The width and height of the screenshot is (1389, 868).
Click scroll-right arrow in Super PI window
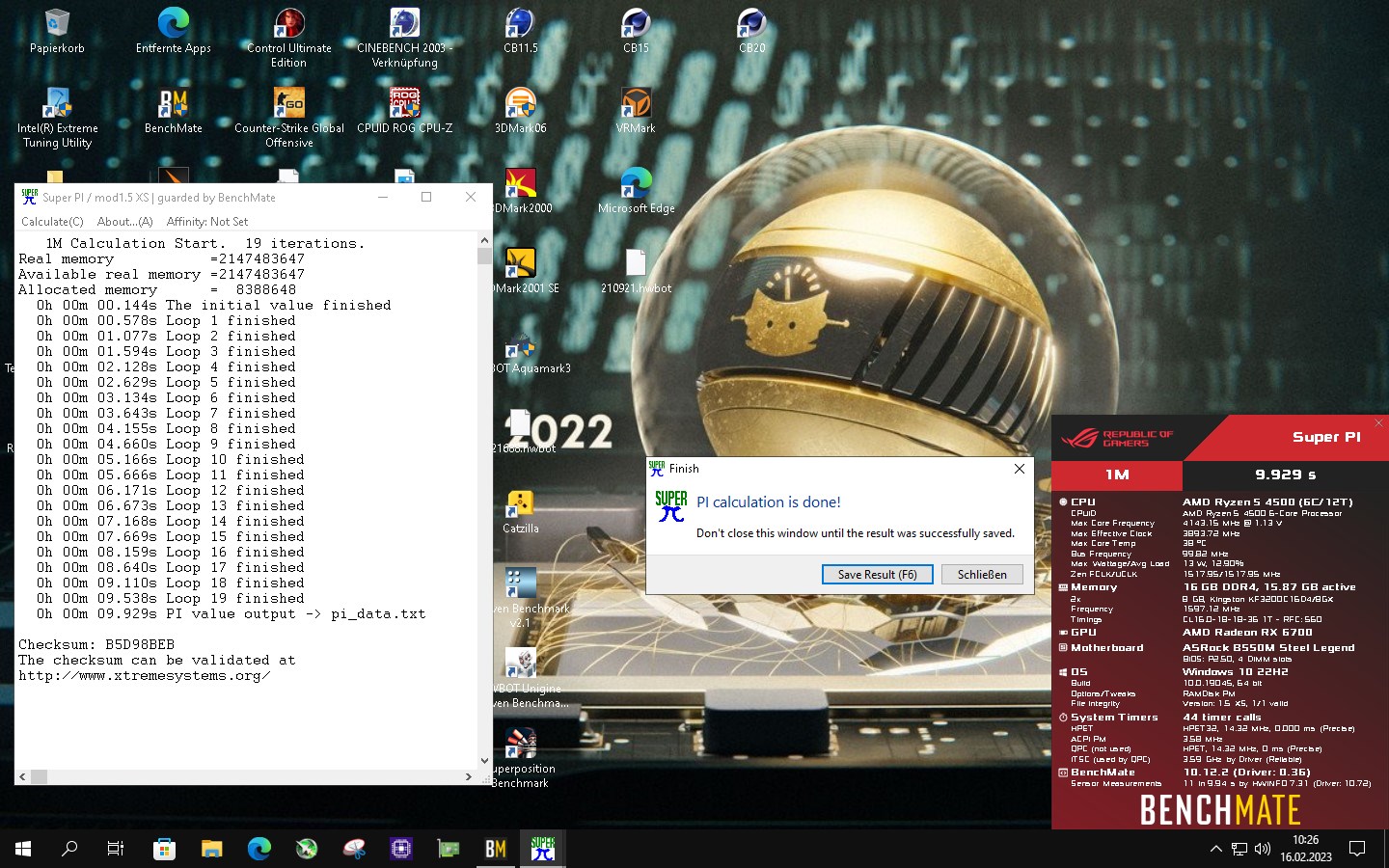click(x=469, y=776)
